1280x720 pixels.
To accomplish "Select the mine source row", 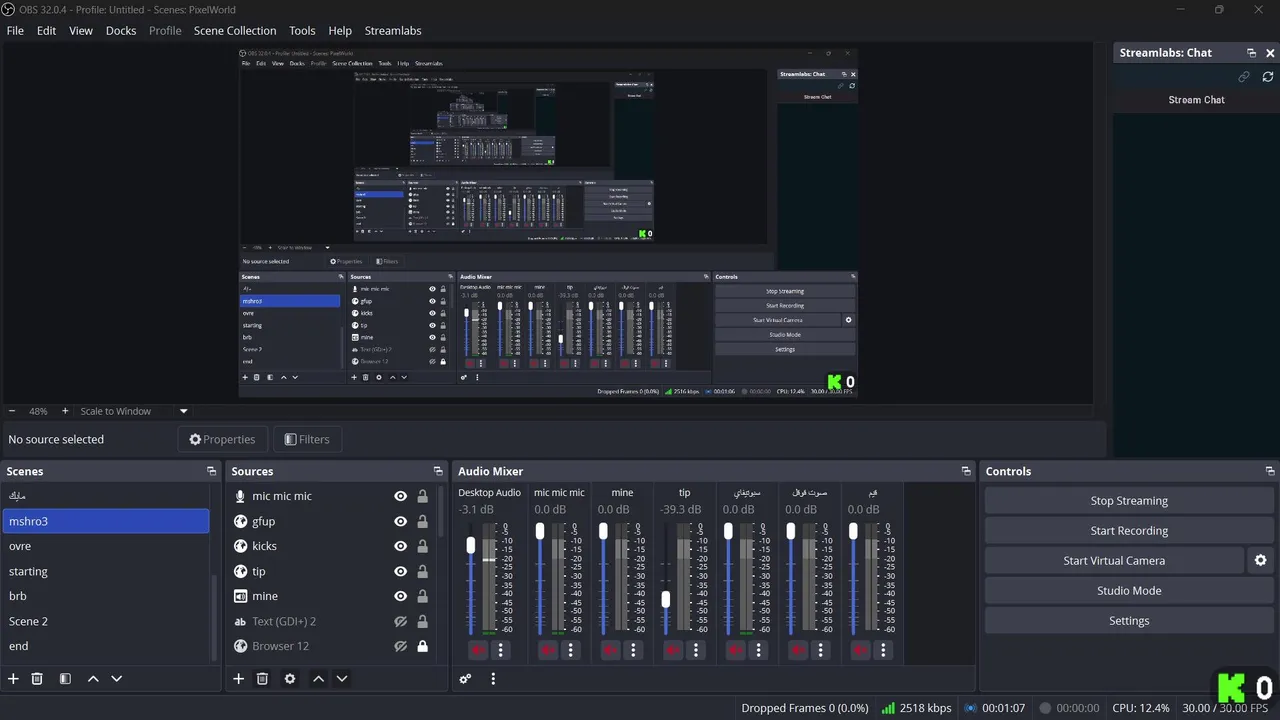I will pyautogui.click(x=332, y=596).
